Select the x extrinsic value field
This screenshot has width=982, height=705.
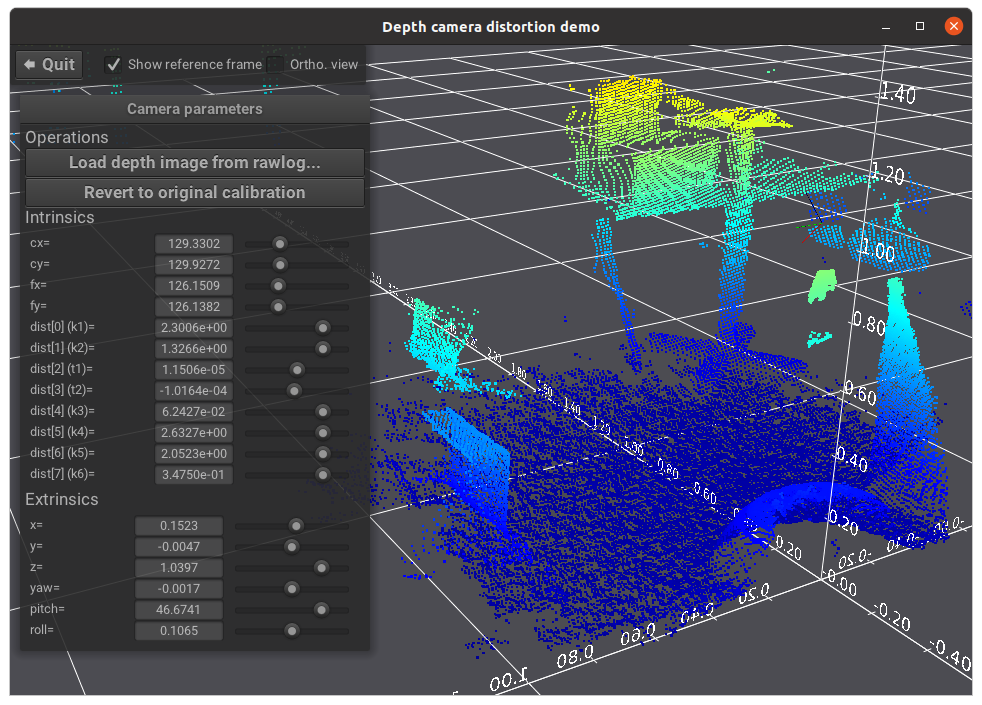(178, 525)
